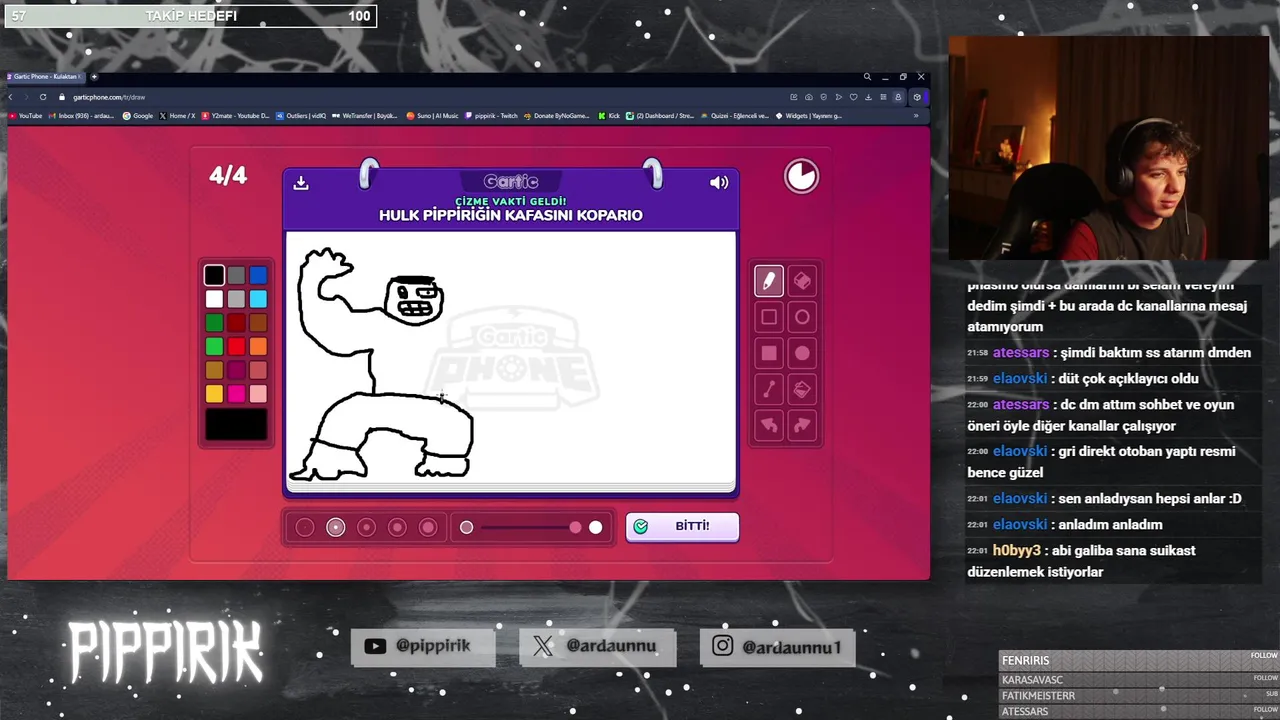Set opacity to maximum via white dot
Screen dimensions: 1280x720
596,527
